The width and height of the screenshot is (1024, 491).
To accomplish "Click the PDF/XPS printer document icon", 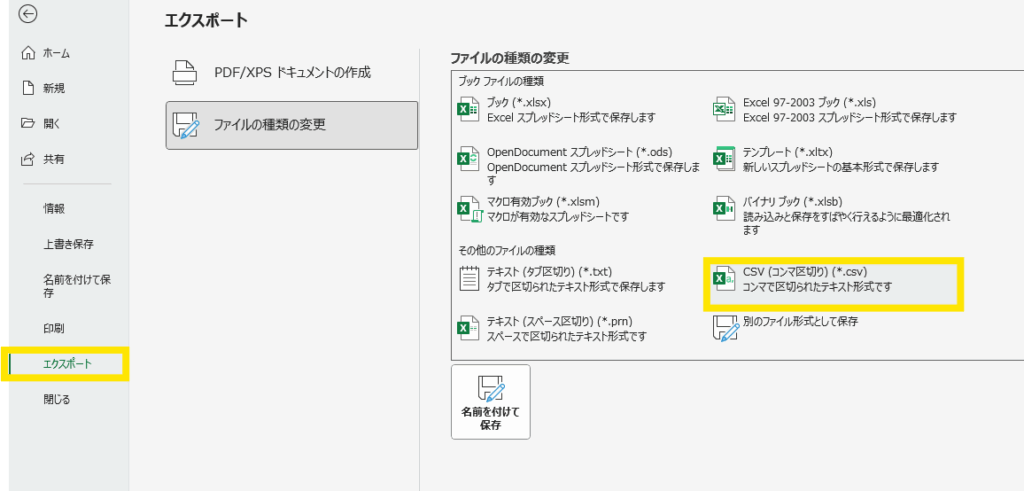I will [184, 72].
